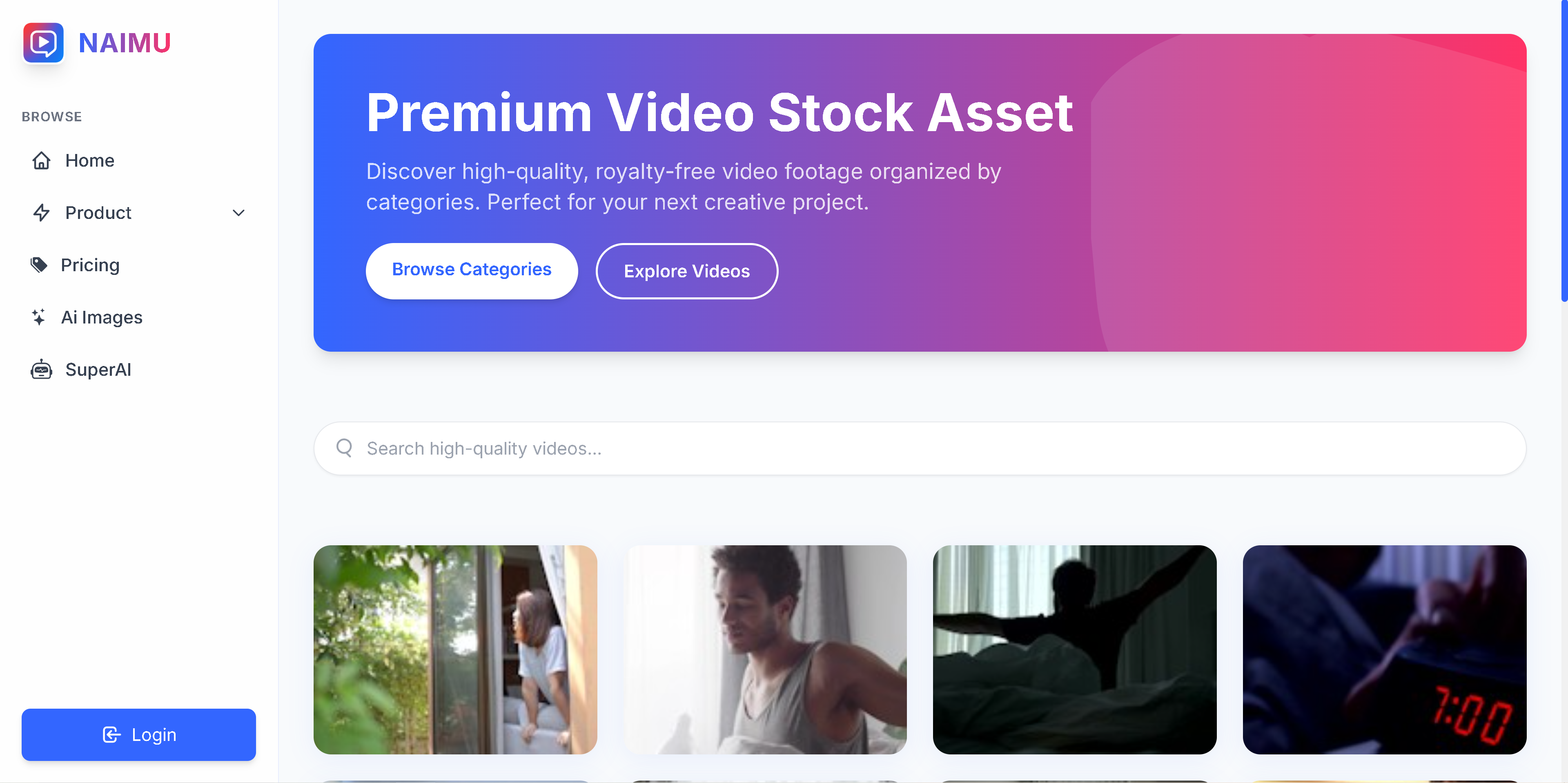Click the Pricing tag icon
Image resolution: width=1568 pixels, height=783 pixels.
[x=39, y=265]
